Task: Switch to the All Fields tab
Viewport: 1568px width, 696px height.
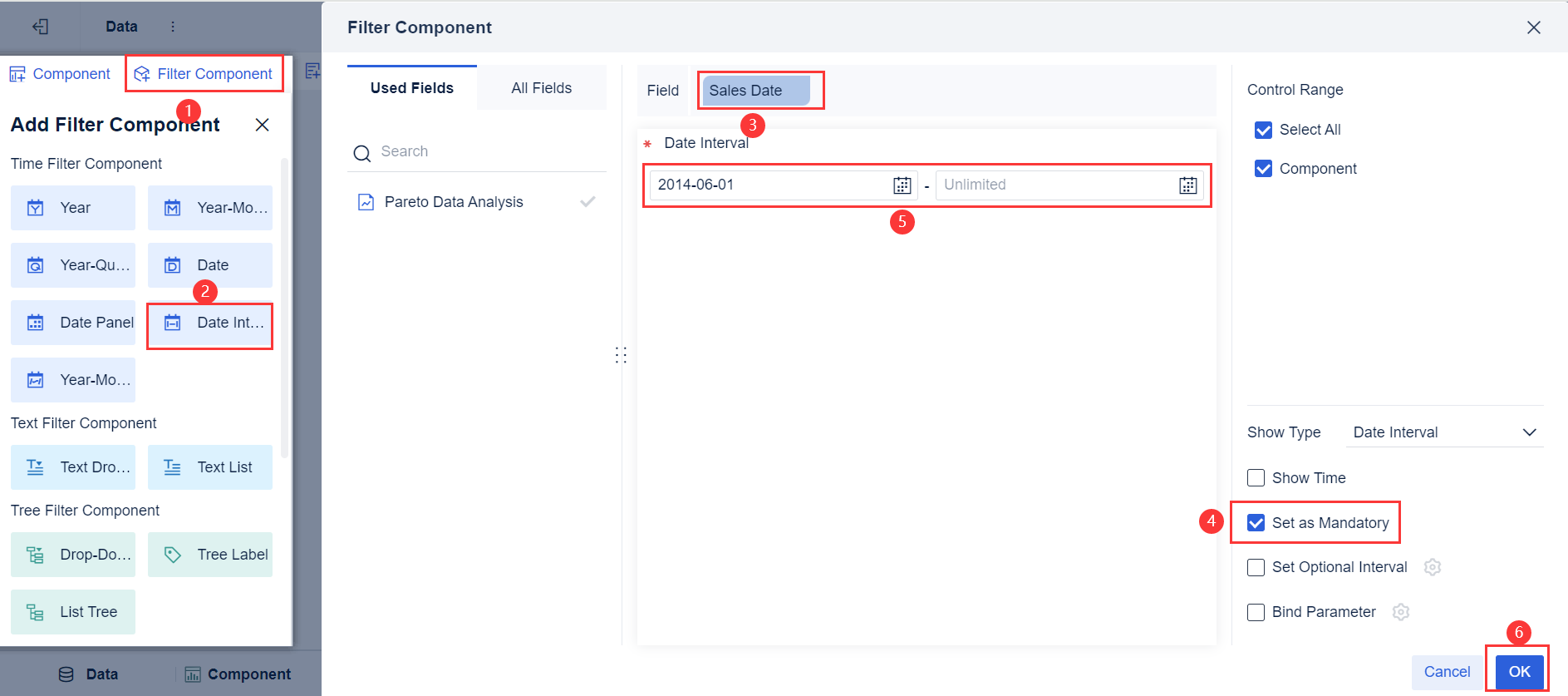Action: tap(542, 88)
